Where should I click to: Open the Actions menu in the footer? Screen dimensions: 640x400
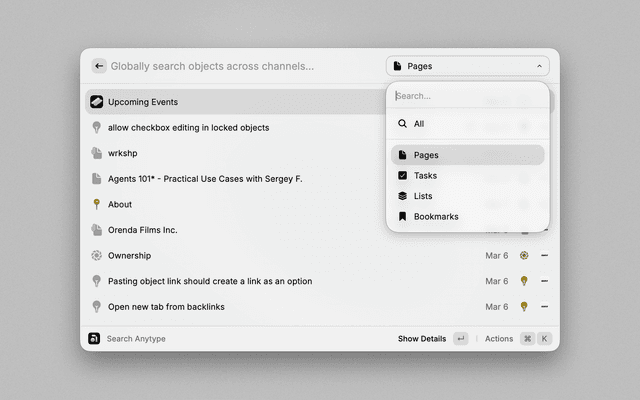499,339
